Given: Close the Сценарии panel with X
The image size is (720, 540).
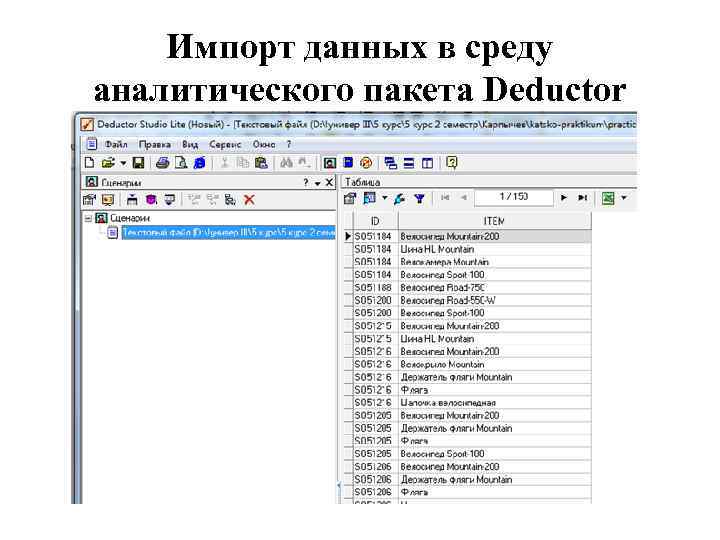Looking at the screenshot, I should pos(329,182).
